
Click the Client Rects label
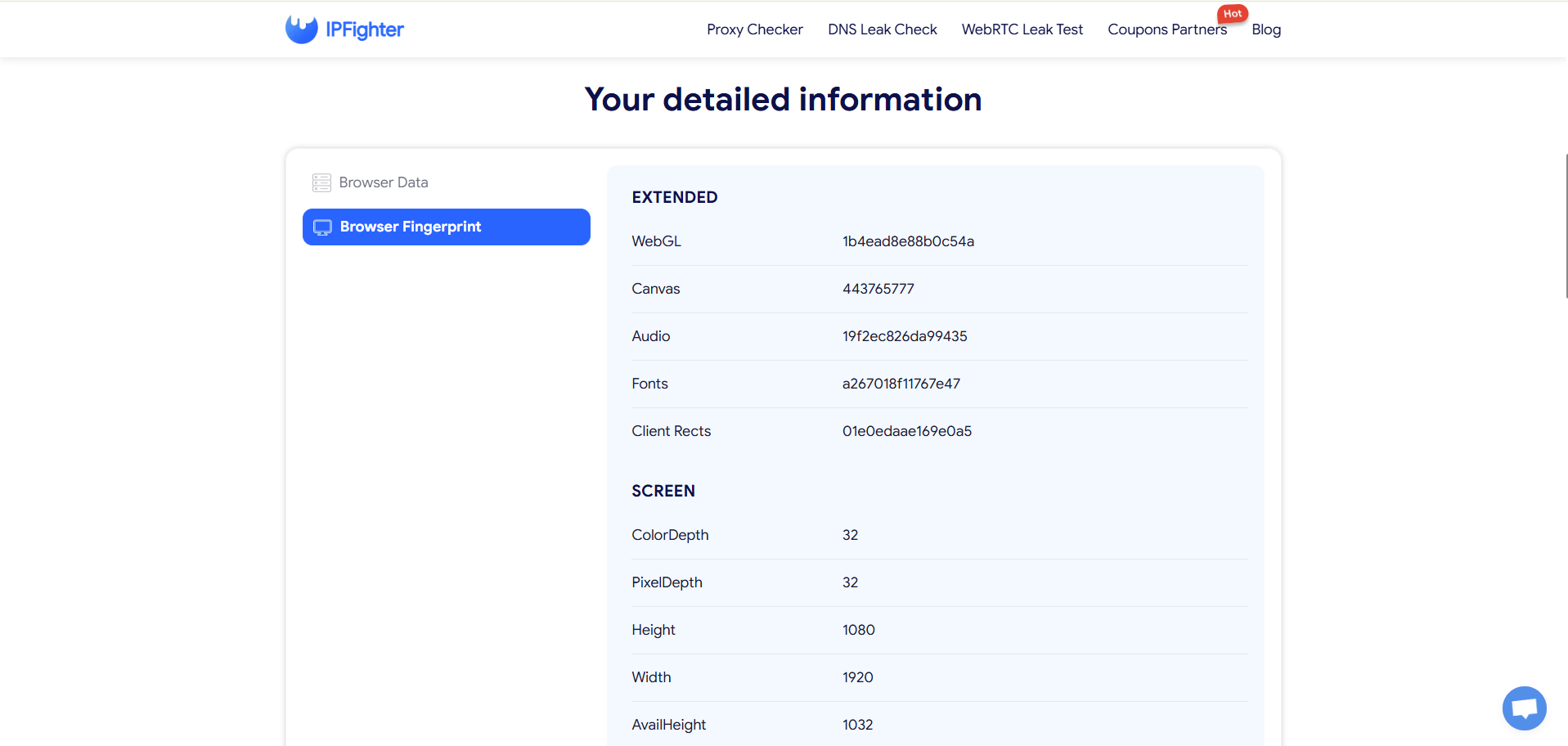[671, 431]
